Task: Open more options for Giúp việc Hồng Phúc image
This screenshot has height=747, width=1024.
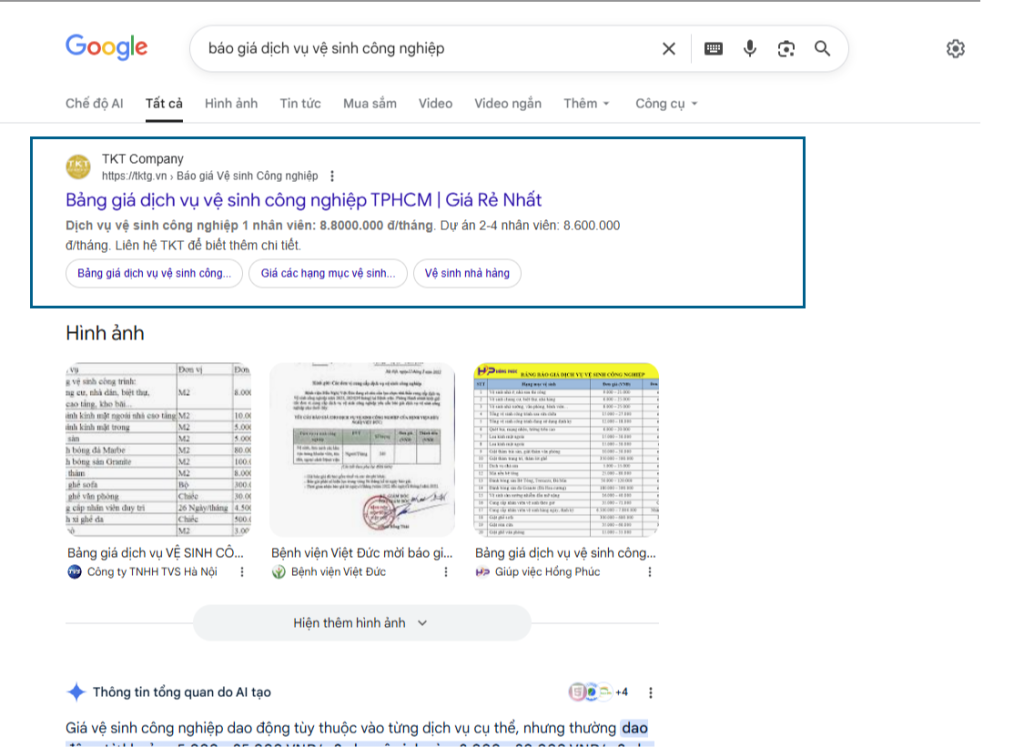Action: tap(650, 572)
